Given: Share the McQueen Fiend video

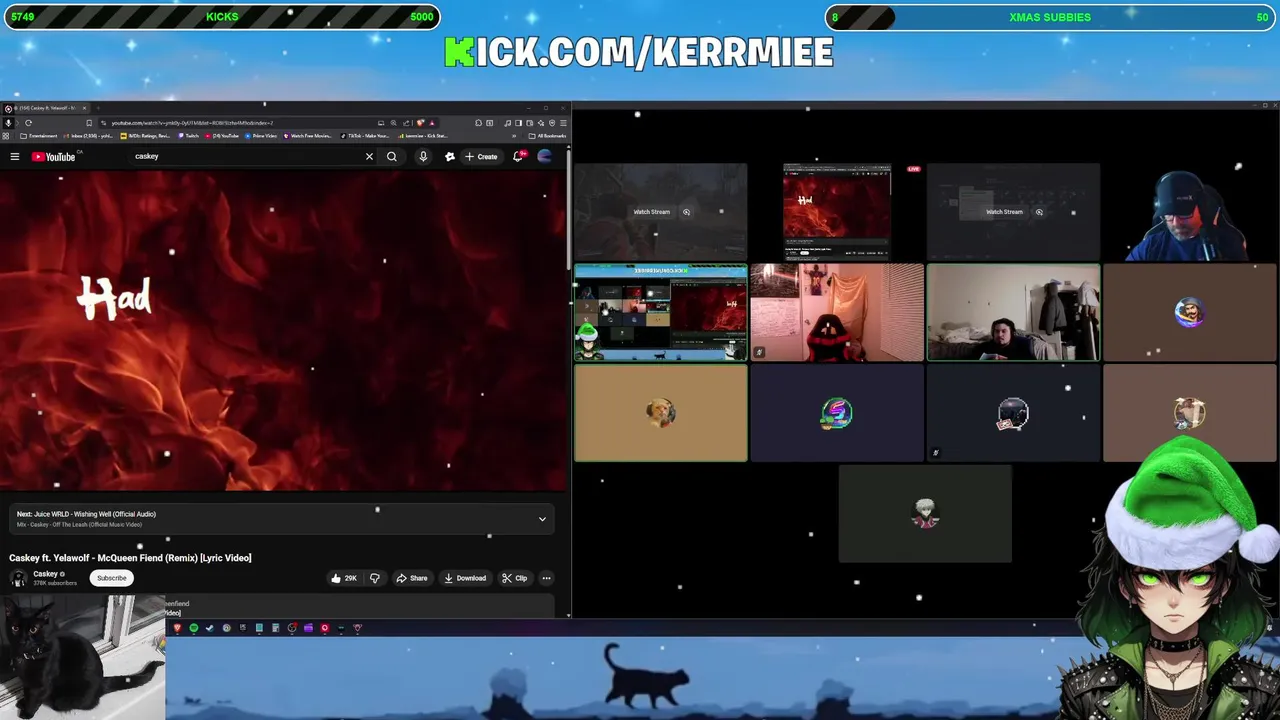Looking at the screenshot, I should [411, 578].
